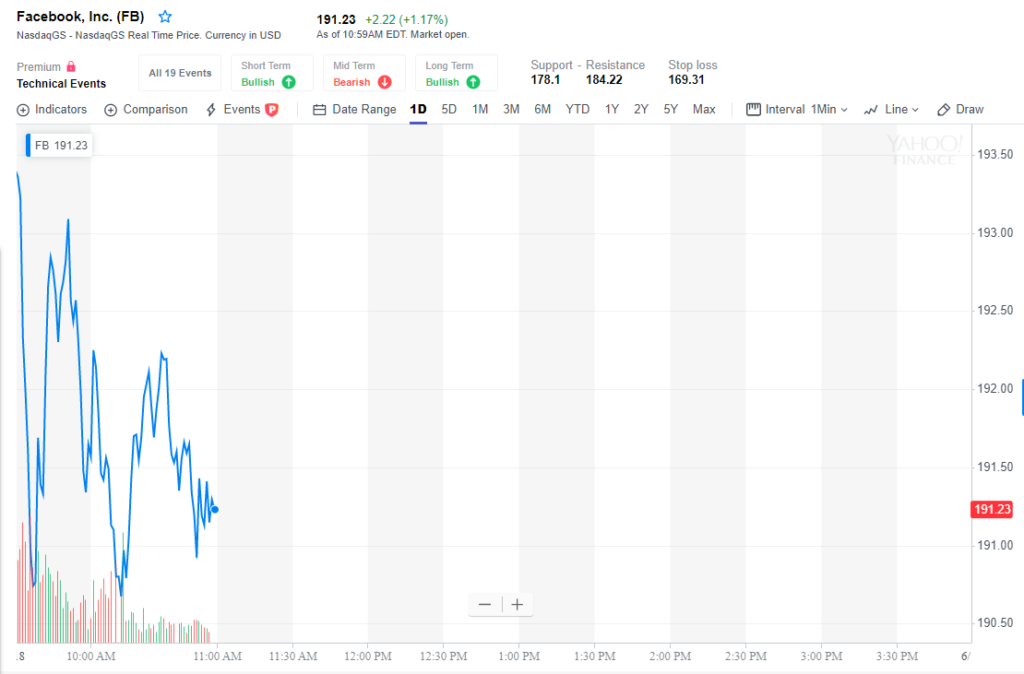Image resolution: width=1024 pixels, height=674 pixels.
Task: Click Short Term bullish up-arrow icon
Action: pyautogui.click(x=289, y=82)
